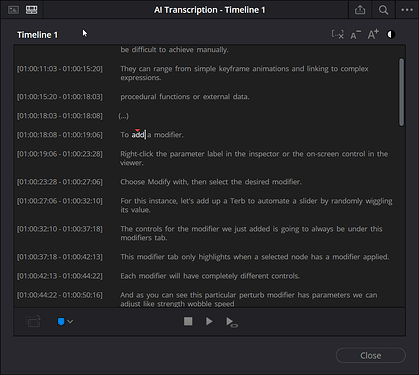Stop transcript playback
This screenshot has height=375, width=419.
pyautogui.click(x=188, y=321)
